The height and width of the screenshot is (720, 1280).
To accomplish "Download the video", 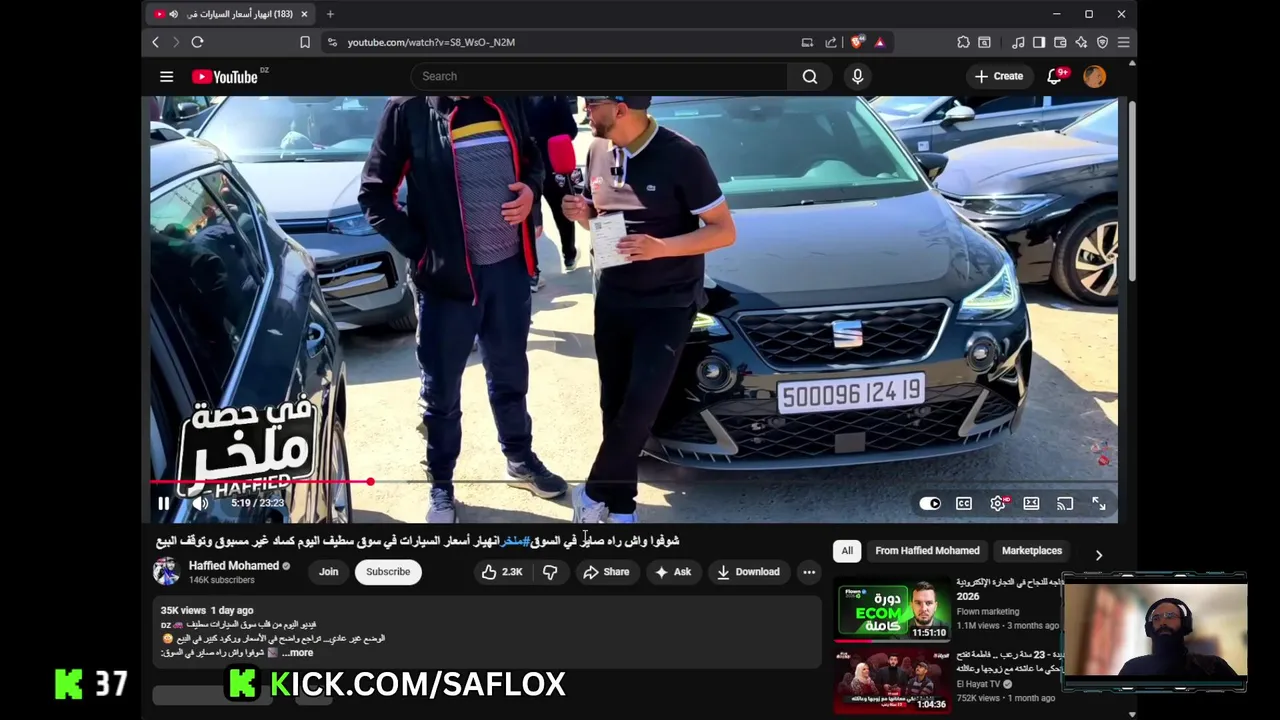I will tap(747, 572).
